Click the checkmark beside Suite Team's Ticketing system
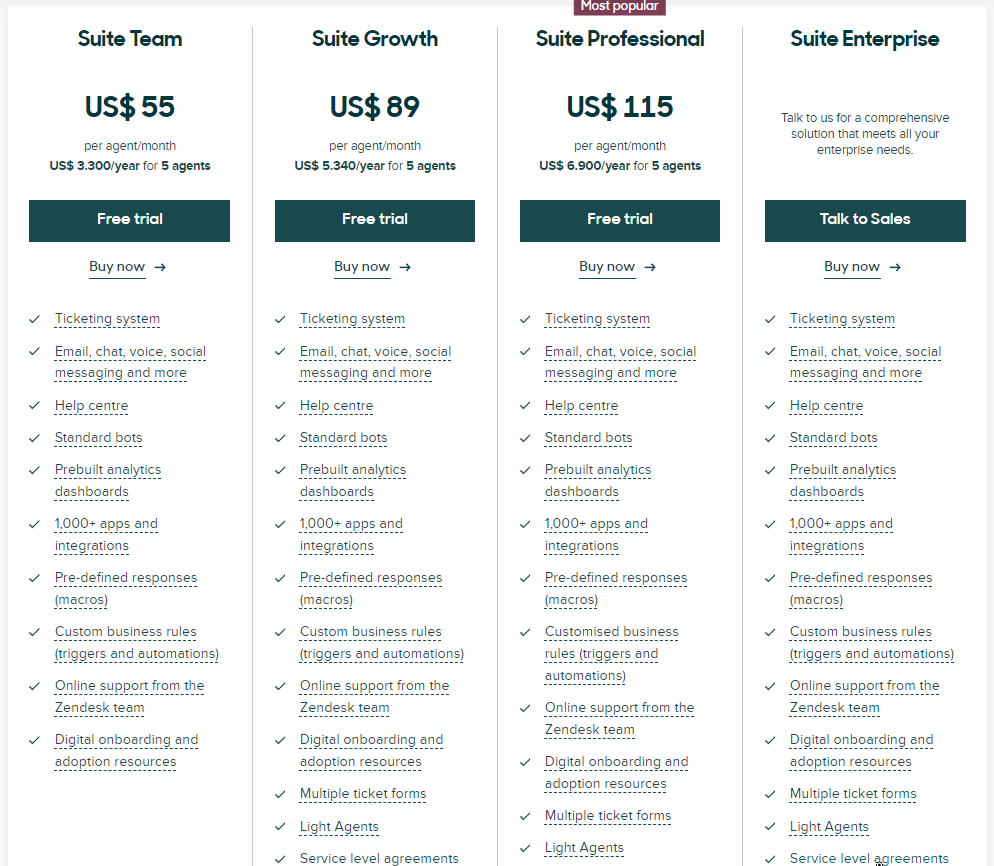The height and width of the screenshot is (866, 994). (x=34, y=319)
